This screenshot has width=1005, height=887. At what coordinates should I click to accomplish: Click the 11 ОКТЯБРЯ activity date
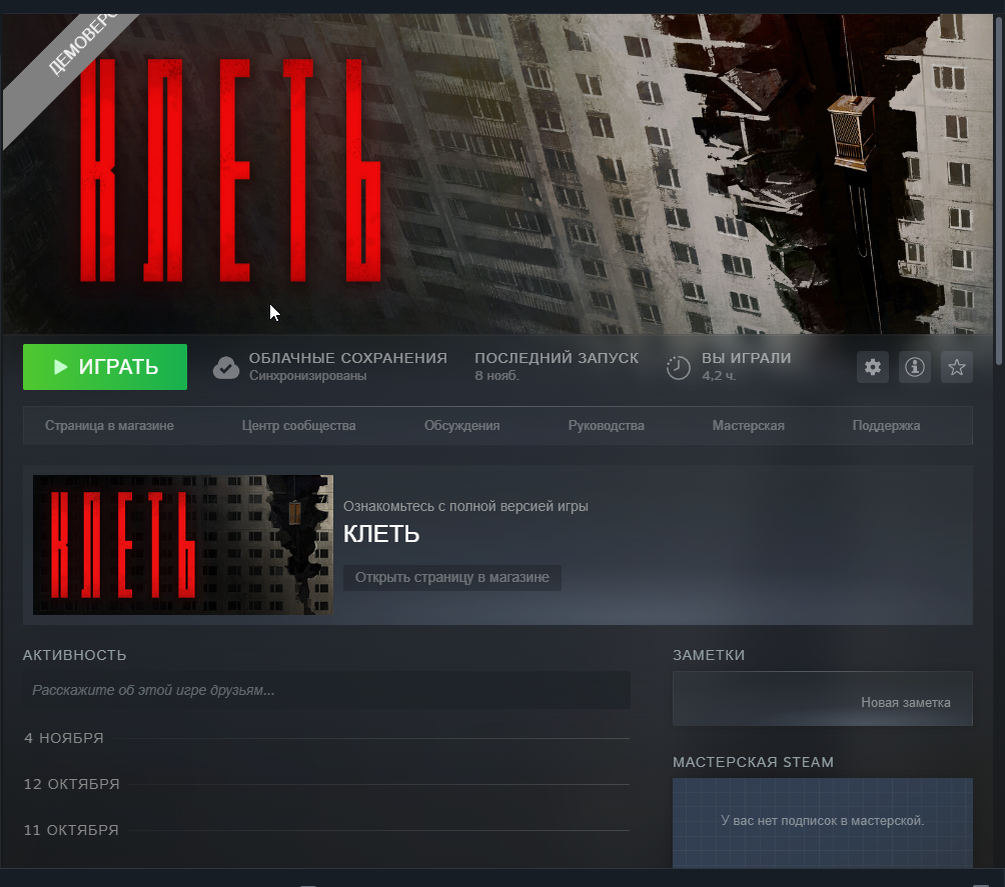pos(71,831)
